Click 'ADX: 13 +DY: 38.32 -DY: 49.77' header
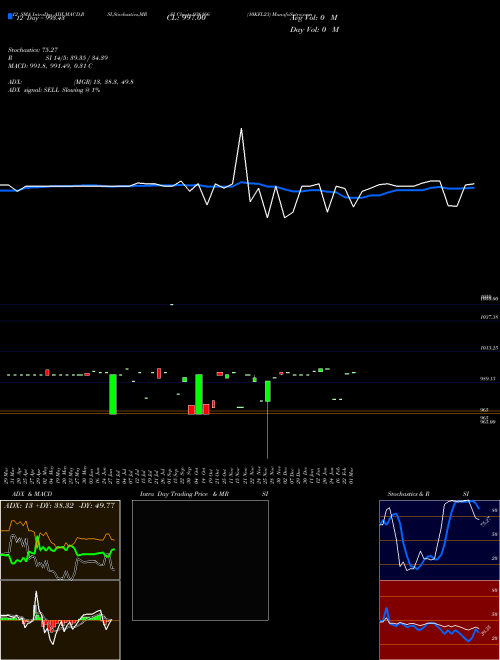Viewport: 500px width, 660px height. (x=59, y=506)
